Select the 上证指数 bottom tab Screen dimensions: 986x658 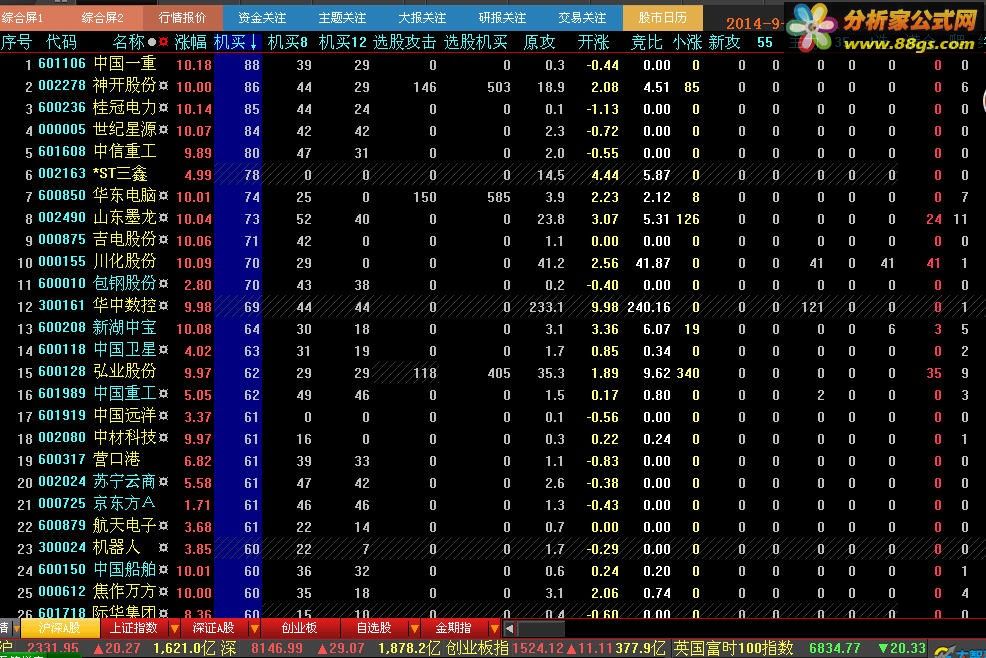click(x=133, y=628)
